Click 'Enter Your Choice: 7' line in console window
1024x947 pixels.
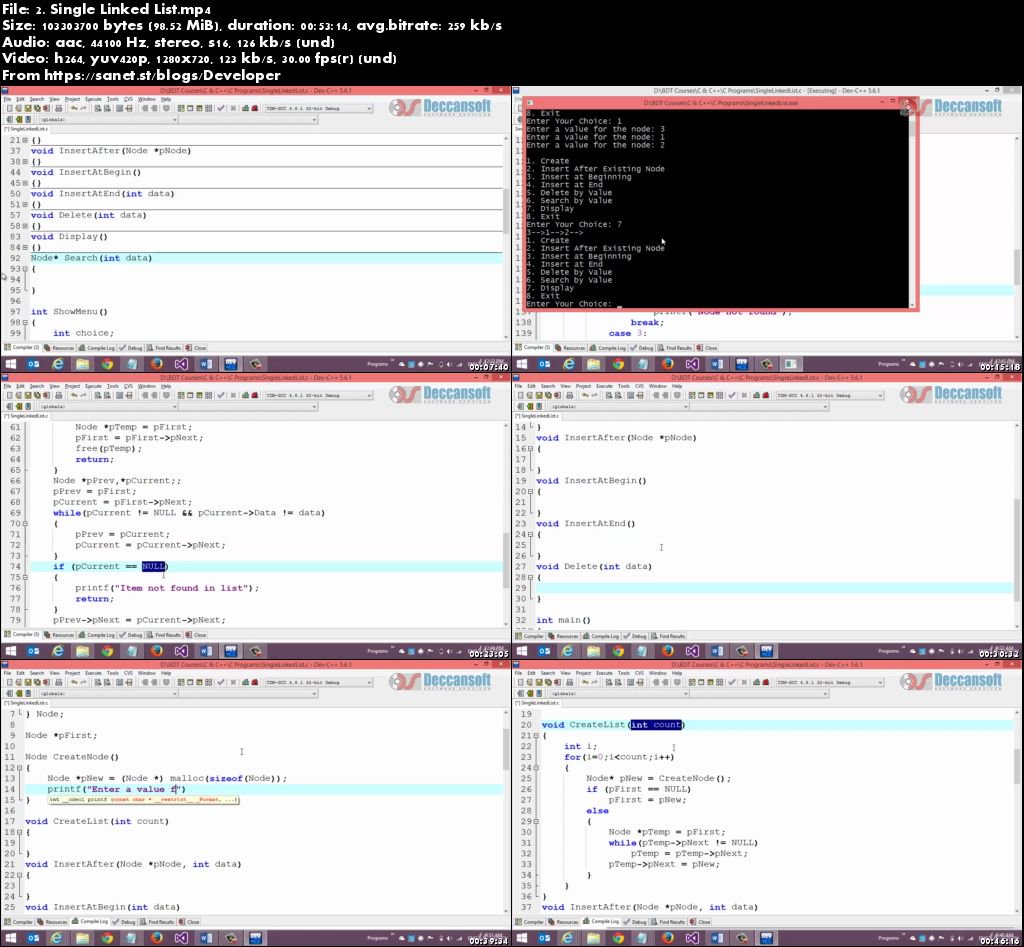[573, 225]
